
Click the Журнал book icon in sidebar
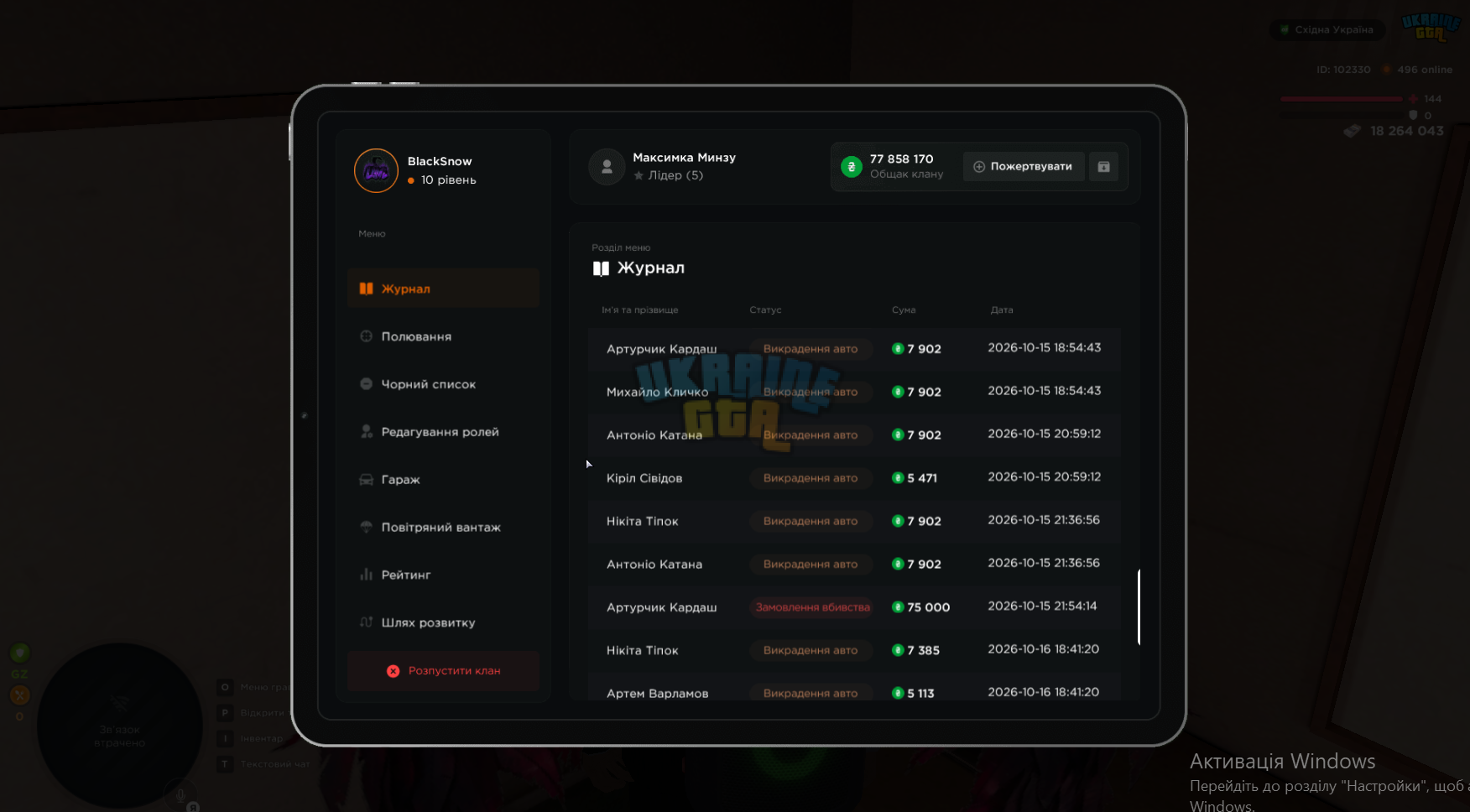coord(366,289)
